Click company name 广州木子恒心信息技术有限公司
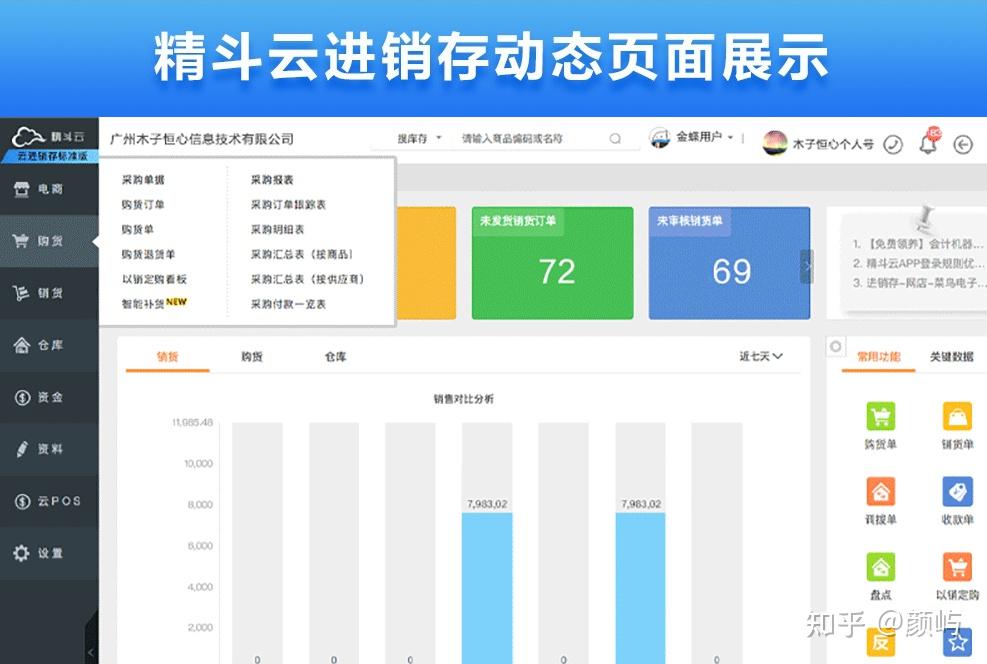987x664 pixels. click(201, 139)
